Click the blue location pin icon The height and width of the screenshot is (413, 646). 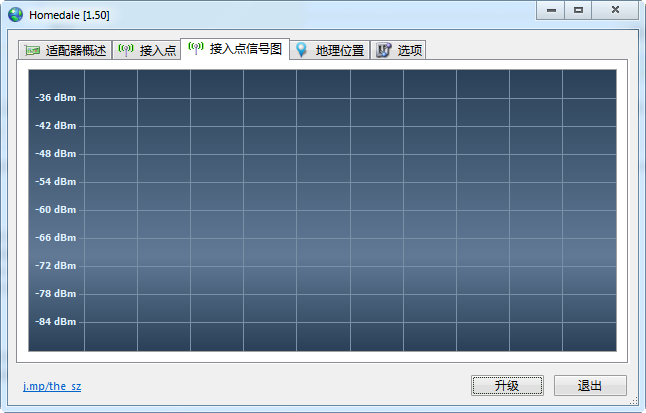(x=301, y=50)
